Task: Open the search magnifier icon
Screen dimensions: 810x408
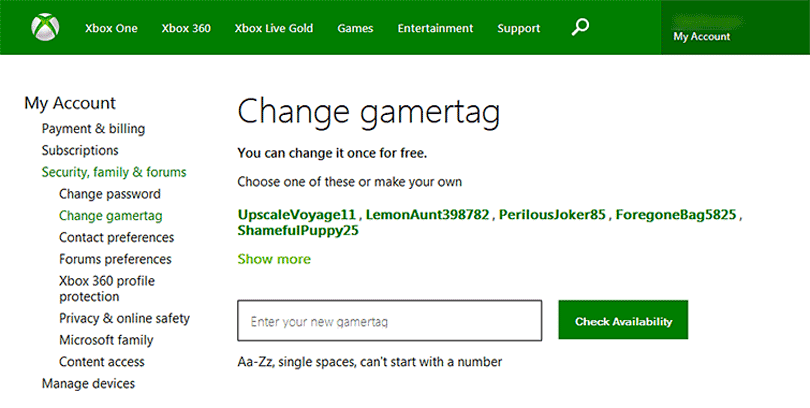Action: [x=580, y=27]
